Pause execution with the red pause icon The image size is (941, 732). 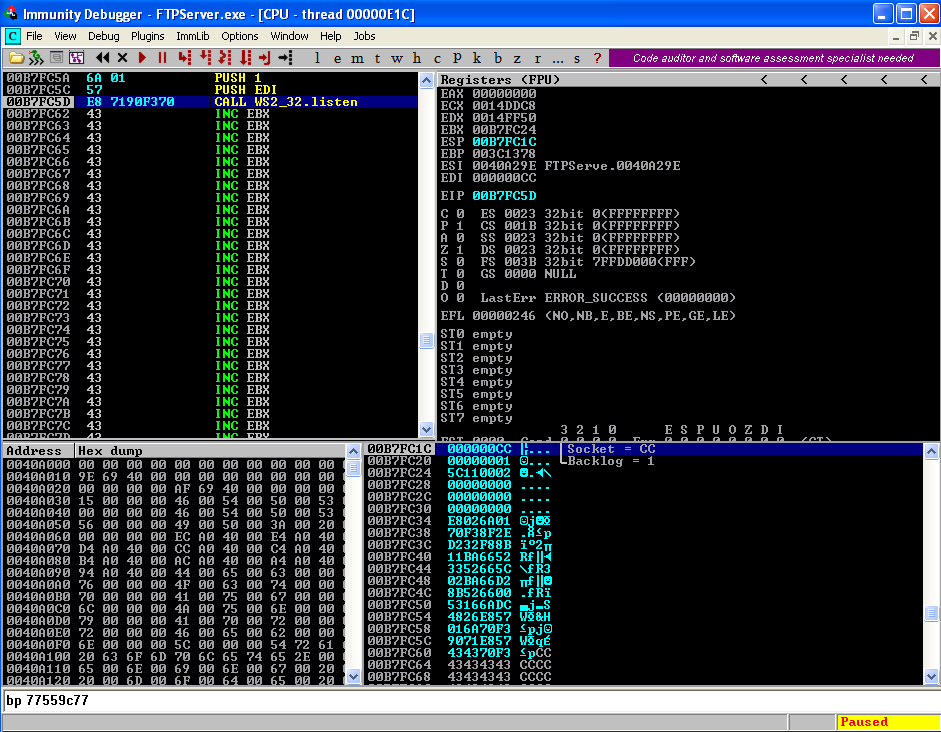[x=162, y=58]
